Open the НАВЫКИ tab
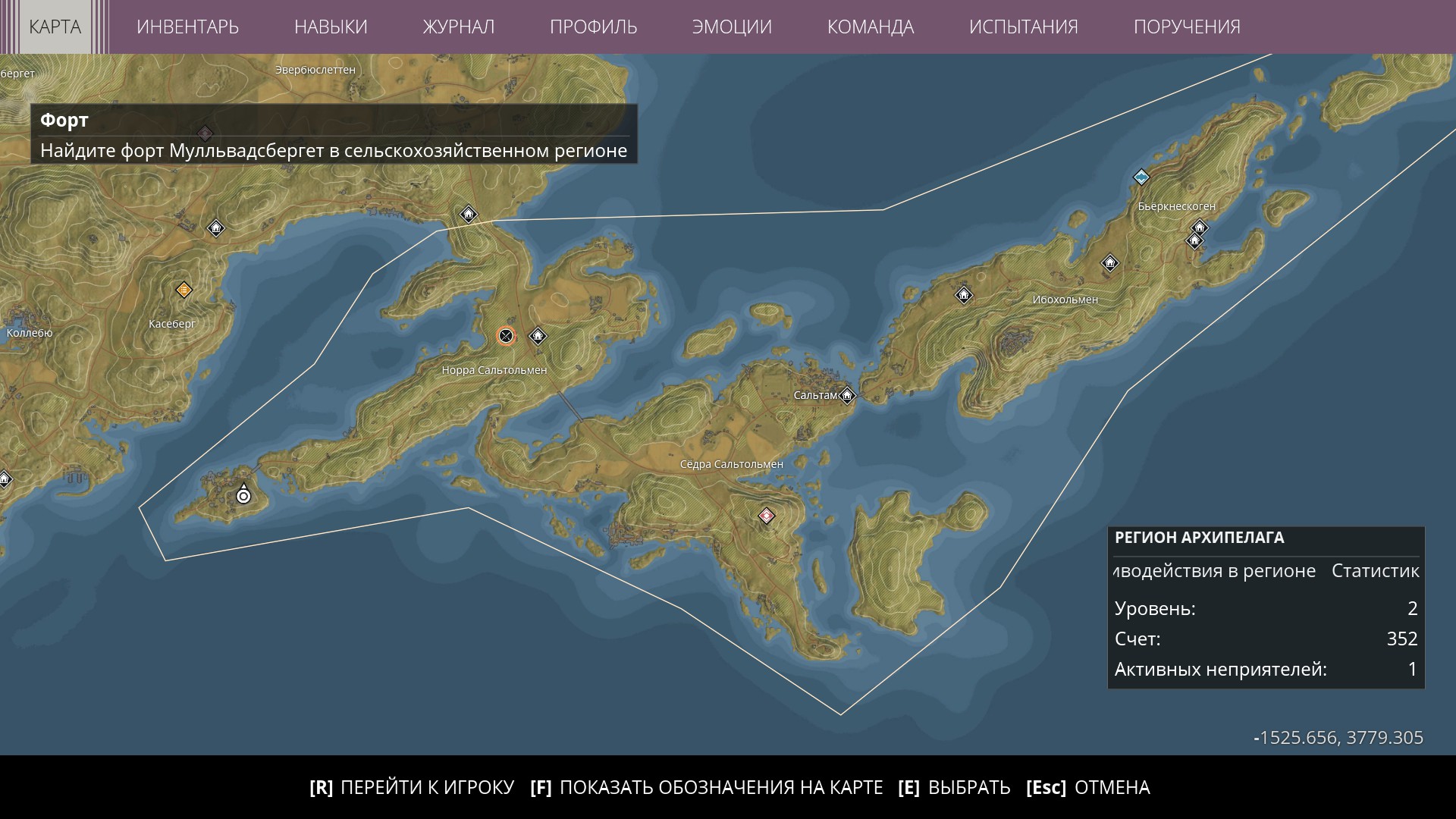Screen dimensions: 1456x819 pyautogui.click(x=331, y=27)
